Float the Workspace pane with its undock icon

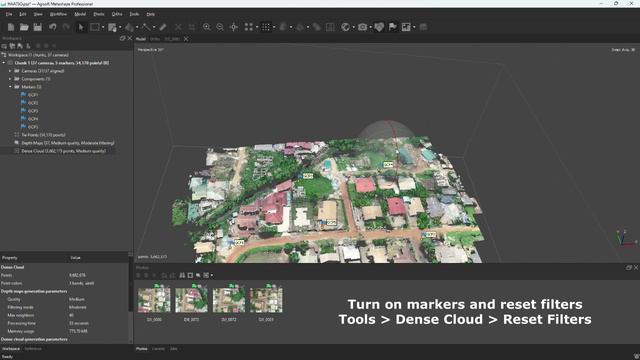tap(122, 38)
